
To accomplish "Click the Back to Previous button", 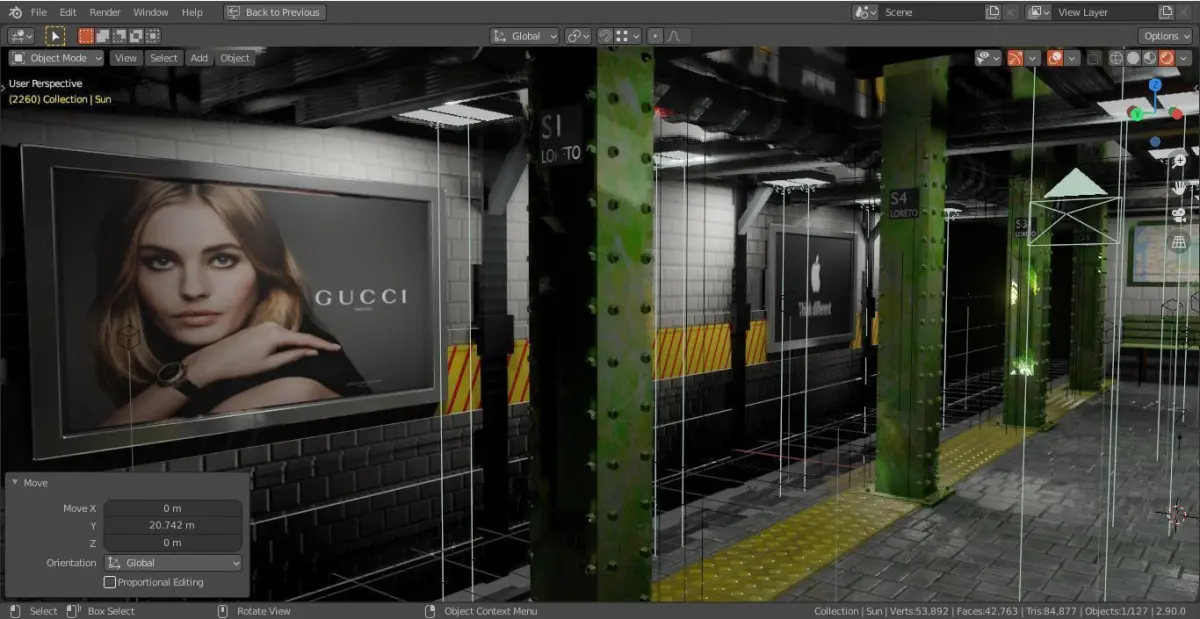I will (275, 12).
